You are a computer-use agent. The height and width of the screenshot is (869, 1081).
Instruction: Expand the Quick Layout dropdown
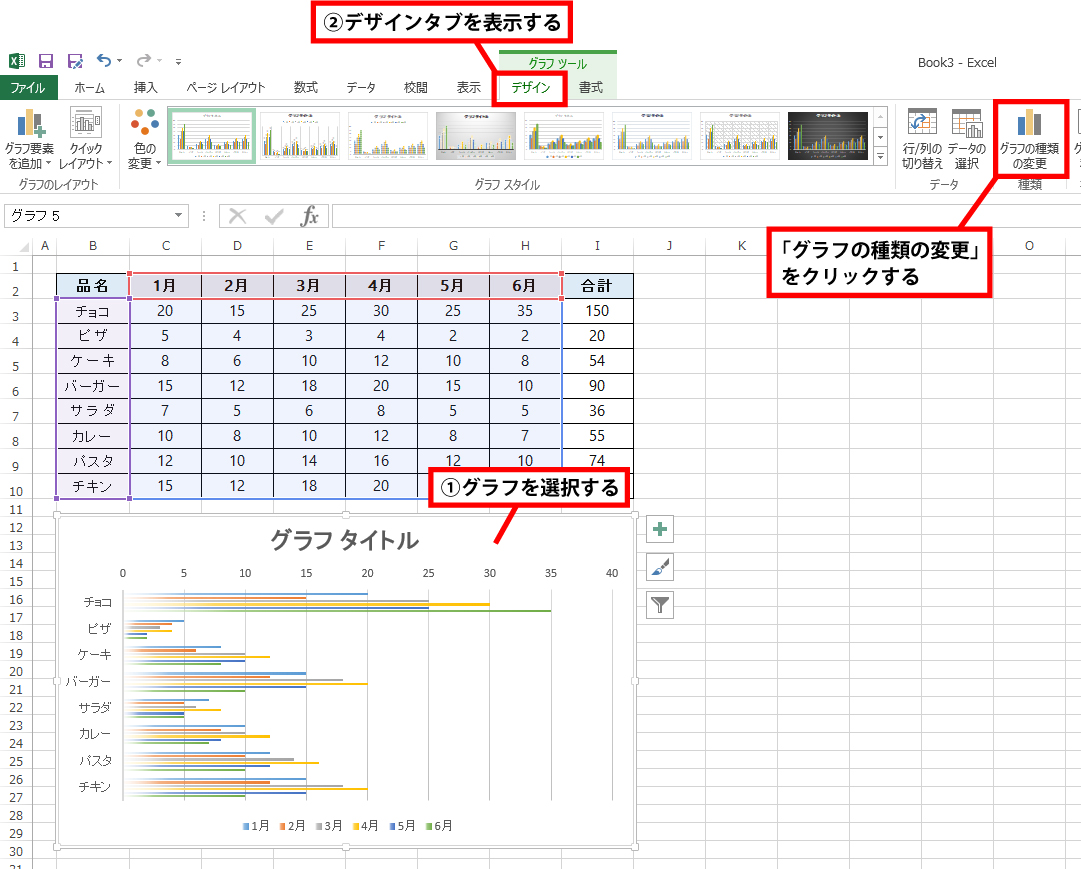86,139
